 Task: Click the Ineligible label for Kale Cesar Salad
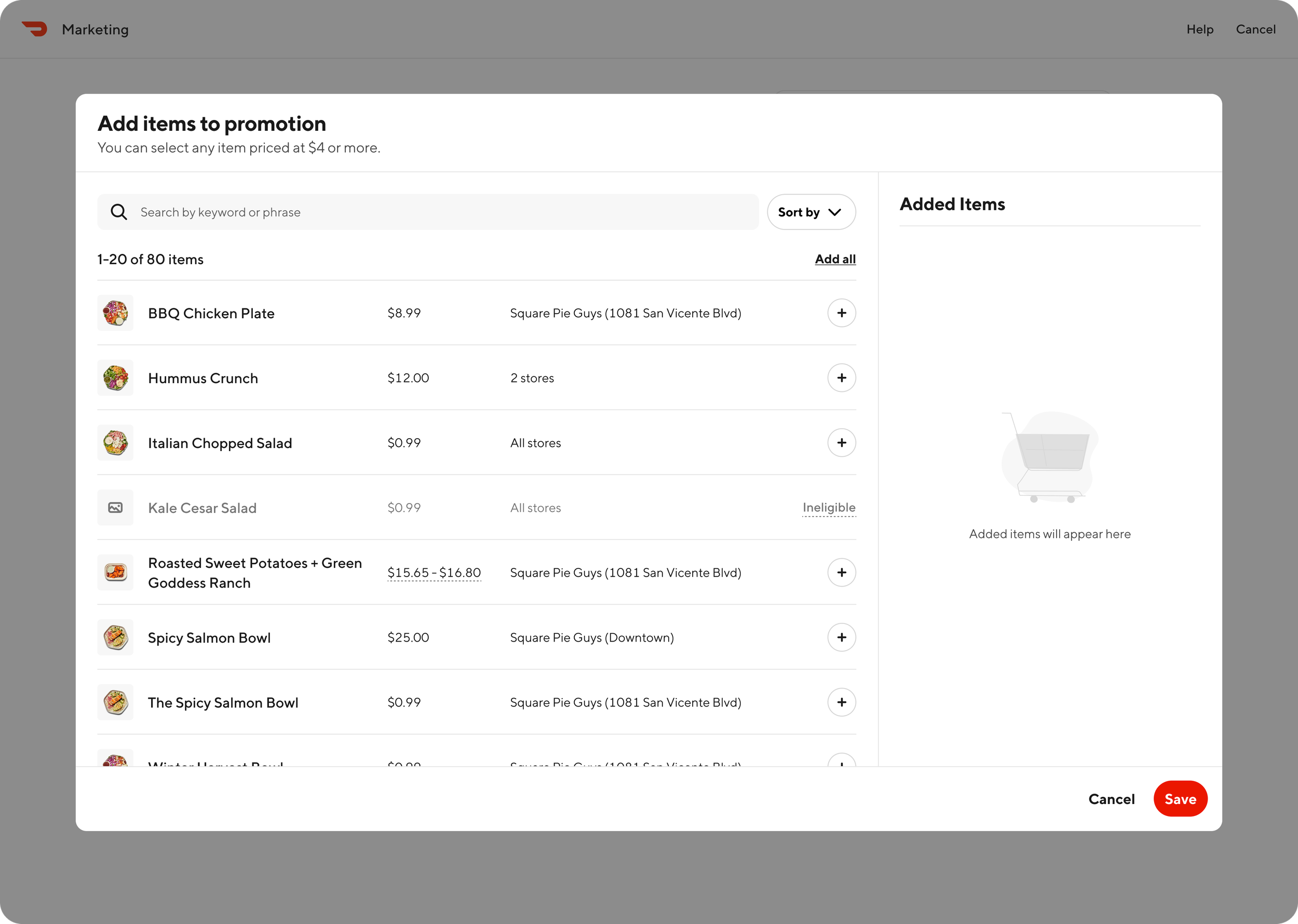(829, 508)
